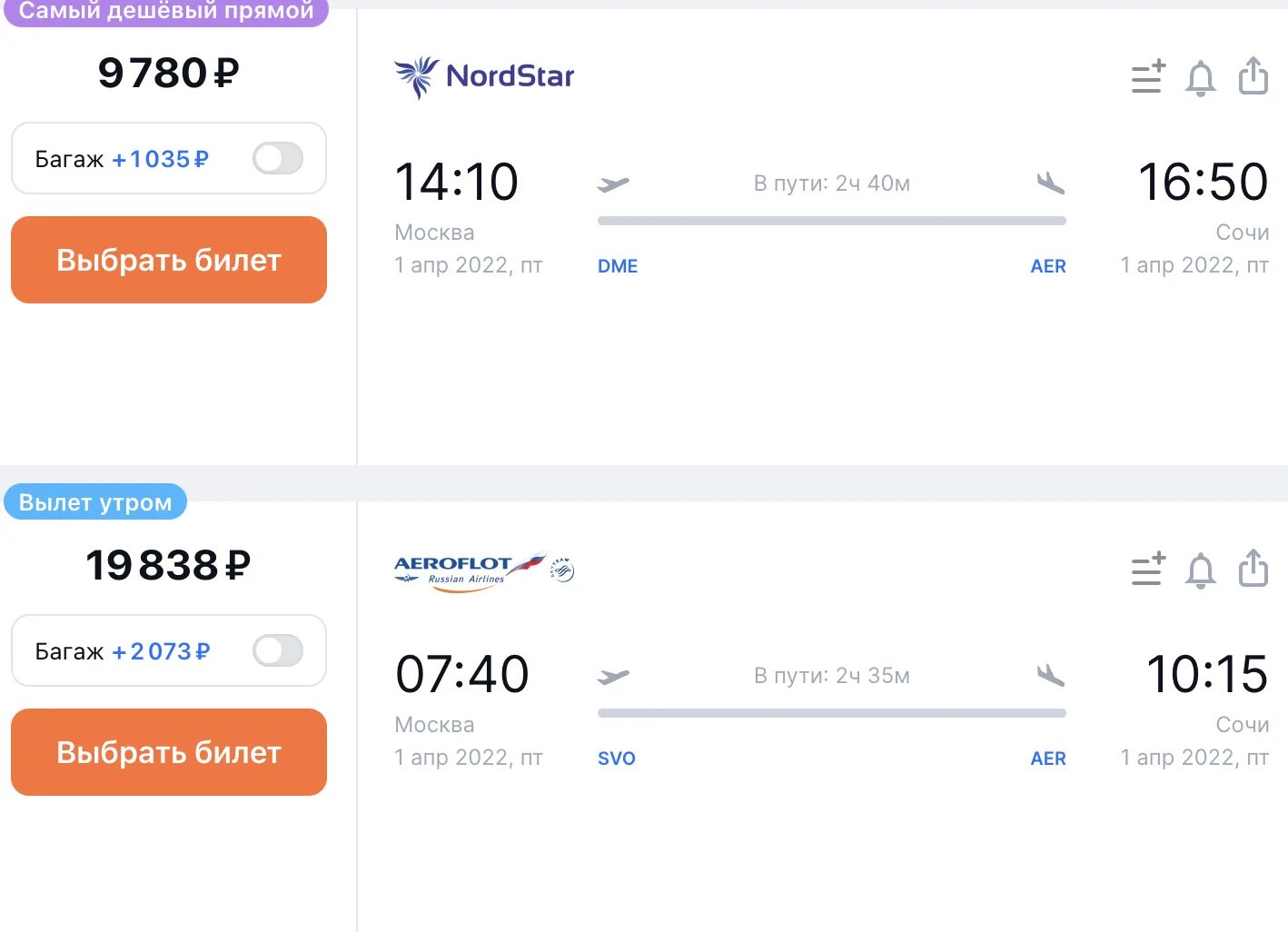Click the 'Самый дешёвый прямой' badge

tap(166, 12)
